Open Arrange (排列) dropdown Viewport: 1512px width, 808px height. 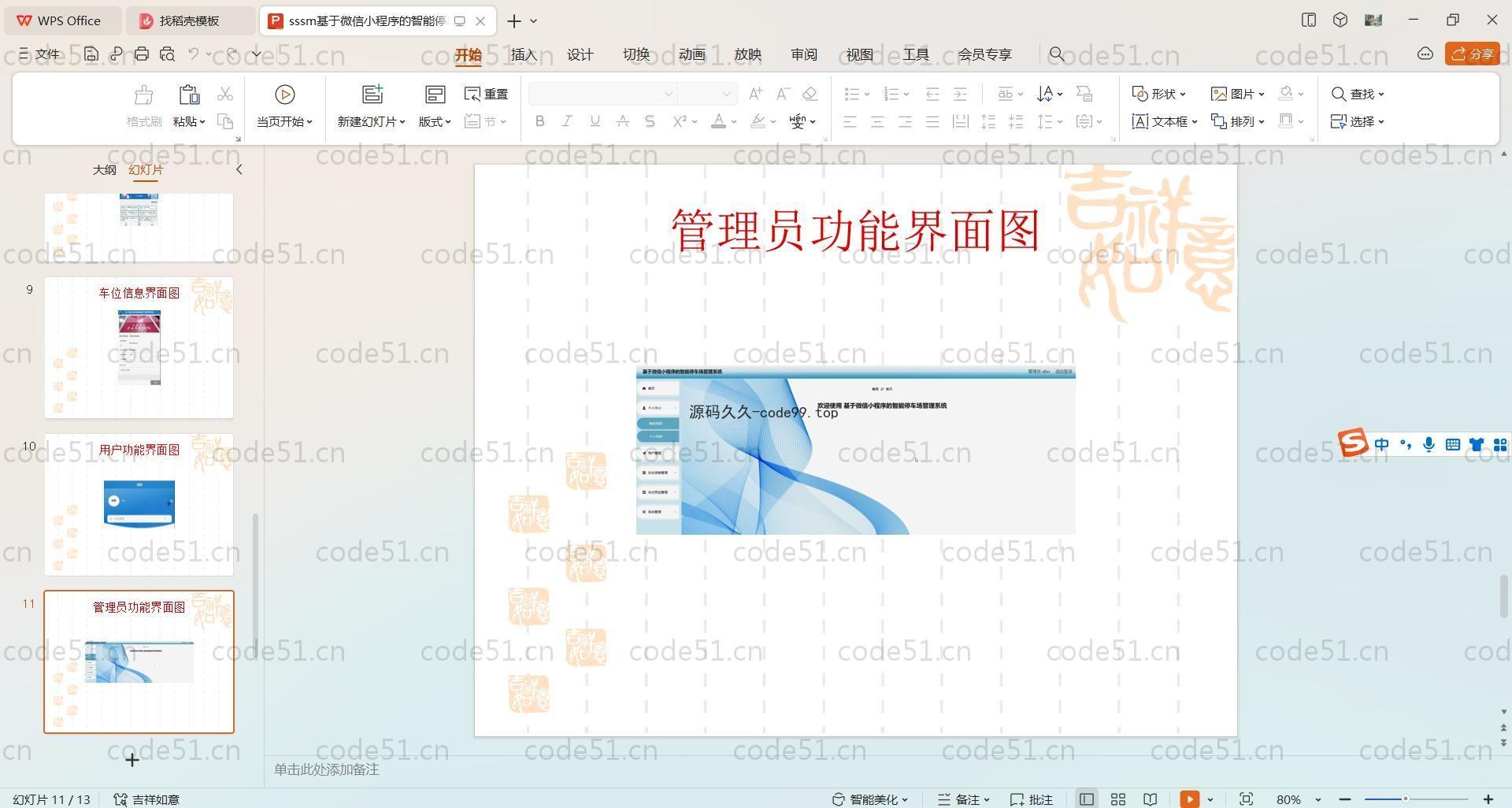(x=1237, y=121)
